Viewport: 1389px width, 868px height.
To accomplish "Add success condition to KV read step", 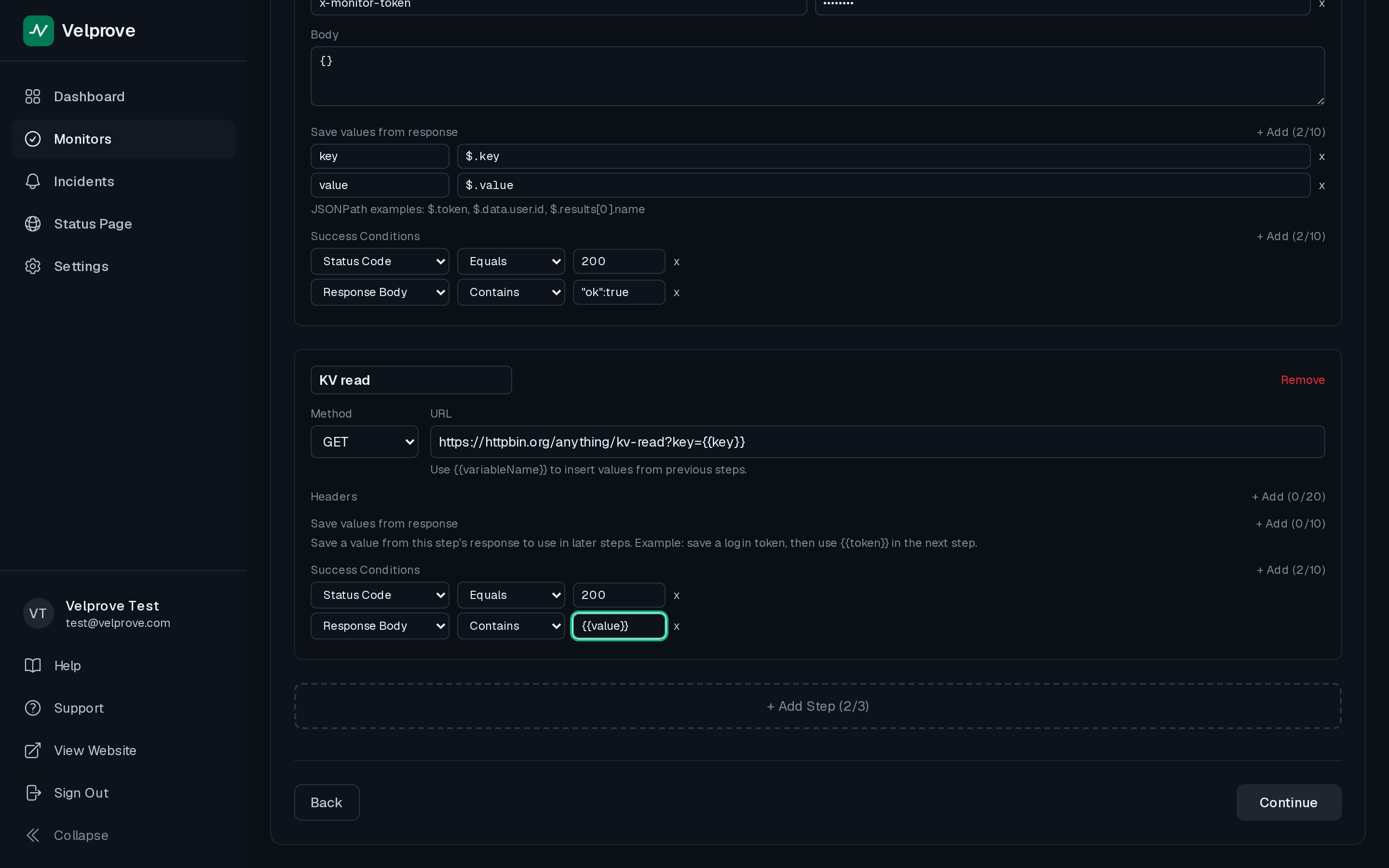I will click(x=1291, y=570).
